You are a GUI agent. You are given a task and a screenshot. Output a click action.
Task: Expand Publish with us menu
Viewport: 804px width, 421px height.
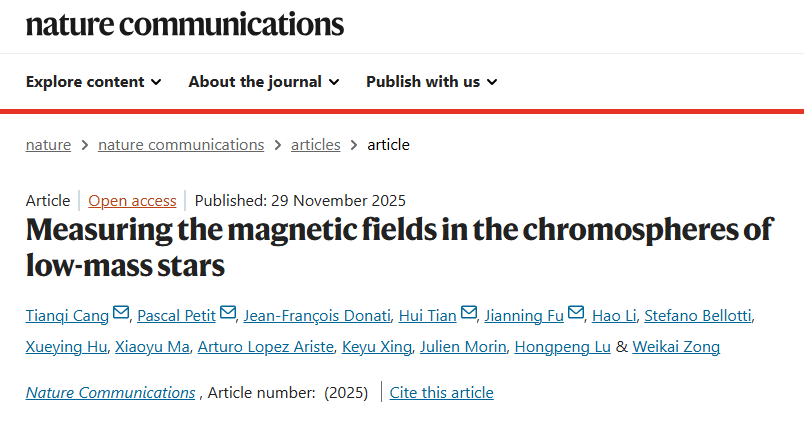point(431,82)
